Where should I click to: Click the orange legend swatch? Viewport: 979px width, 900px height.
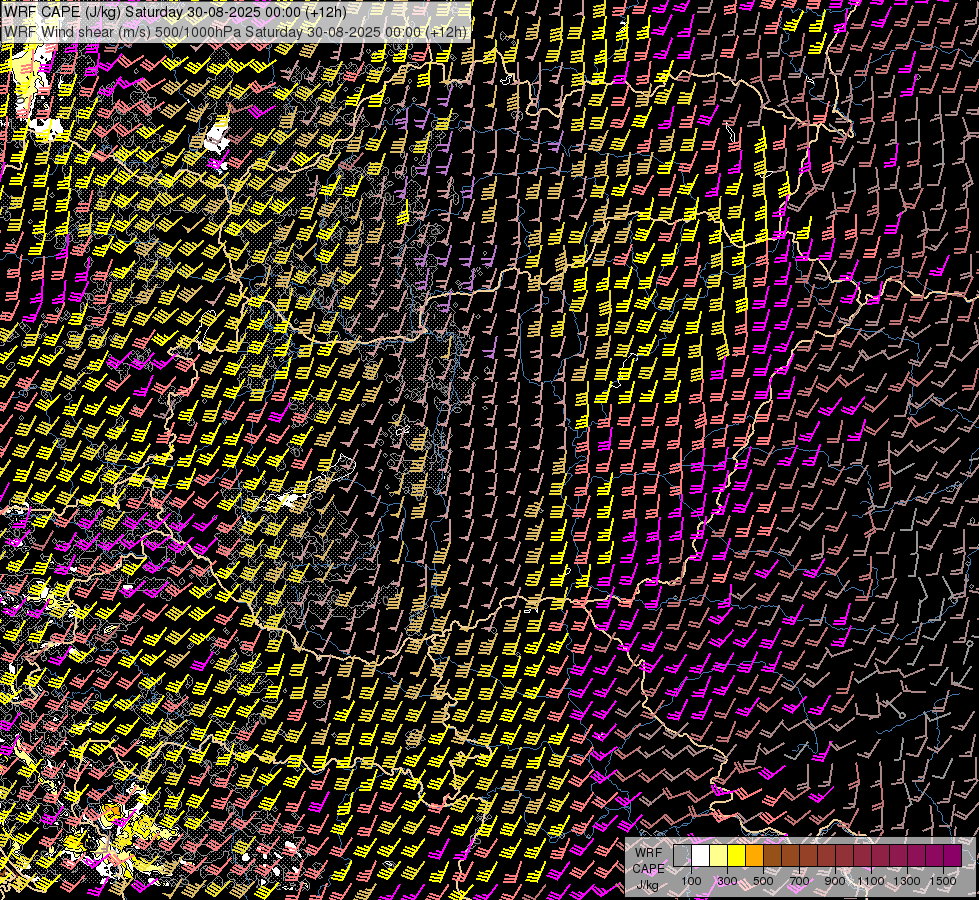(754, 855)
